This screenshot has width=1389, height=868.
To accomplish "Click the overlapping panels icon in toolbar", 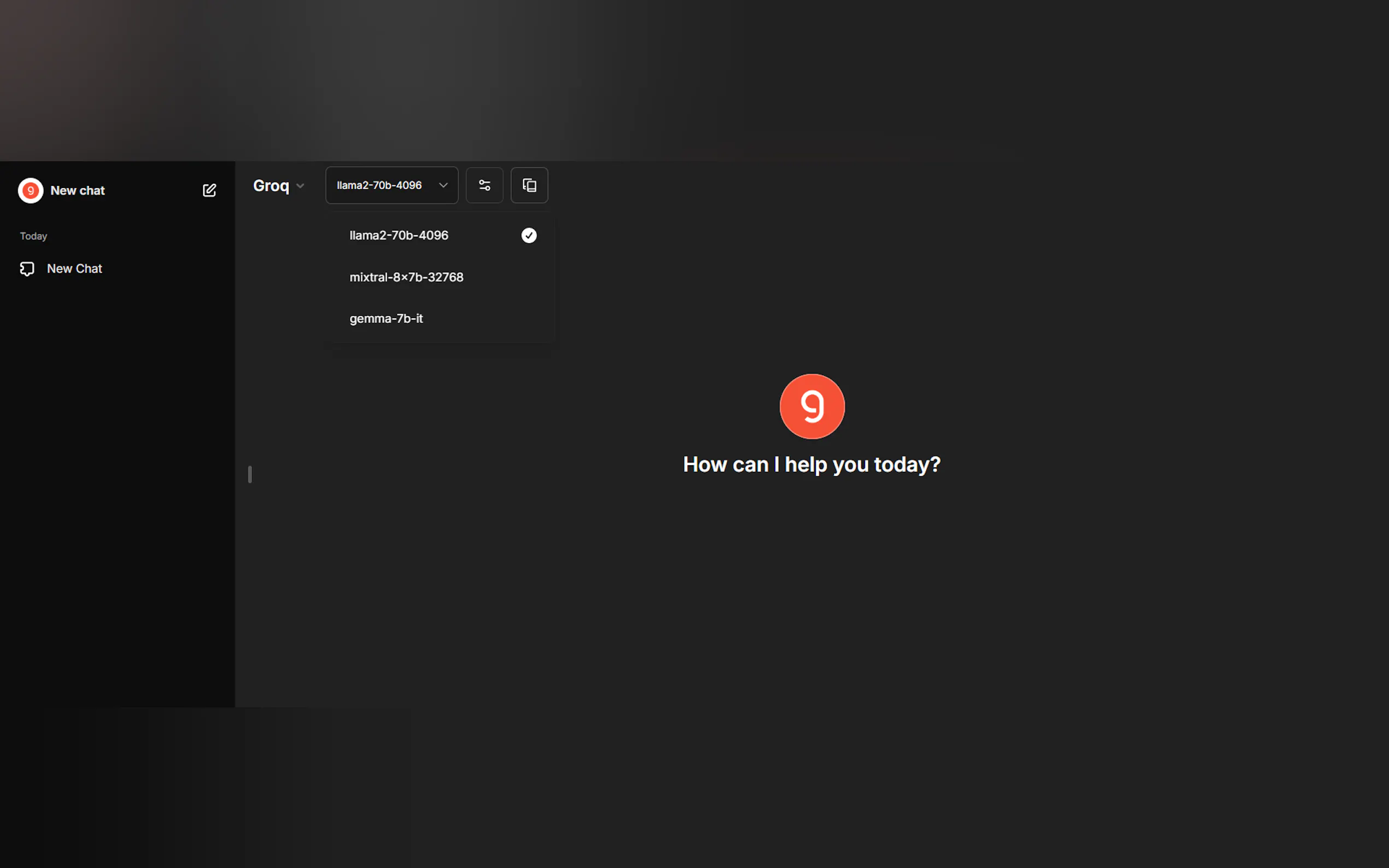I will 529,185.
